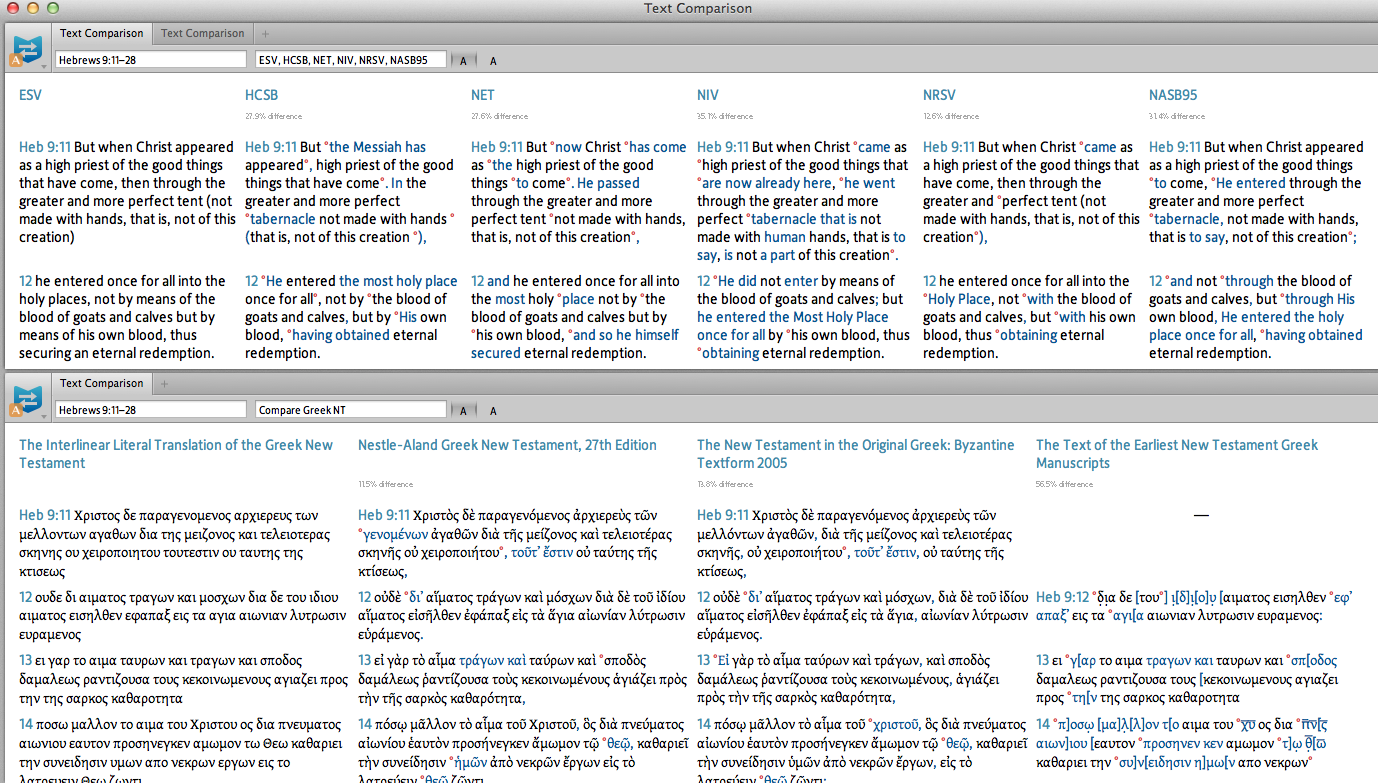Select the active Text Comparison tab in the upper panel
The image size is (1378, 783).
[101, 33]
